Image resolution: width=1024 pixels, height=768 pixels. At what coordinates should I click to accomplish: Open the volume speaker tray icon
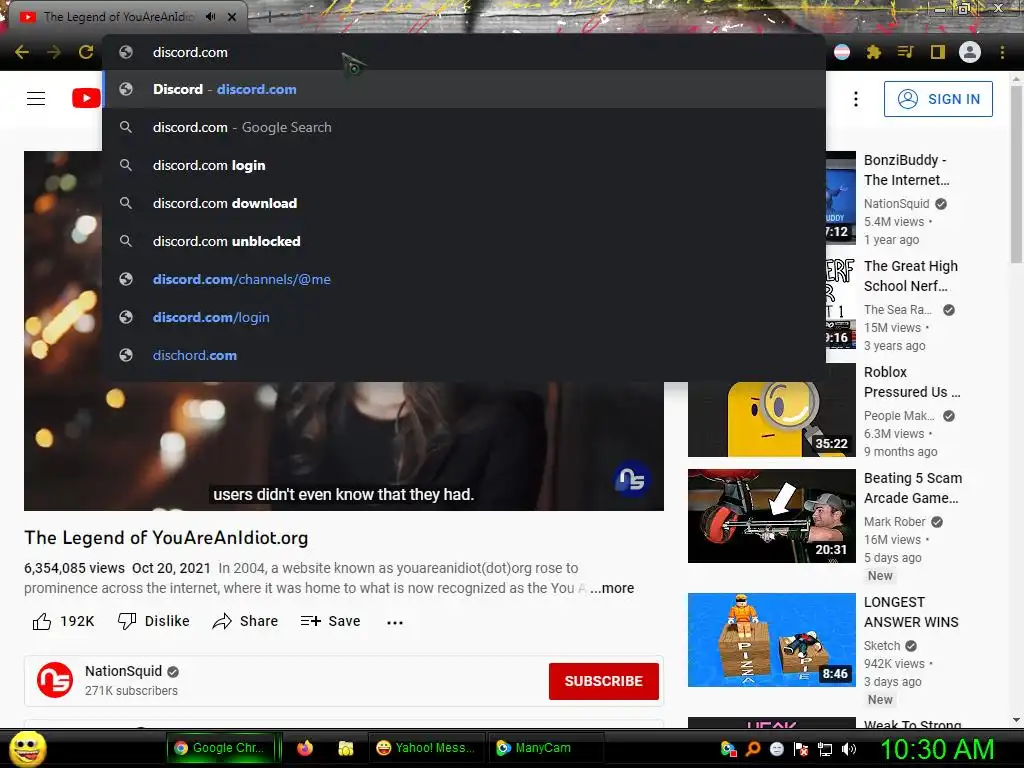click(x=849, y=749)
